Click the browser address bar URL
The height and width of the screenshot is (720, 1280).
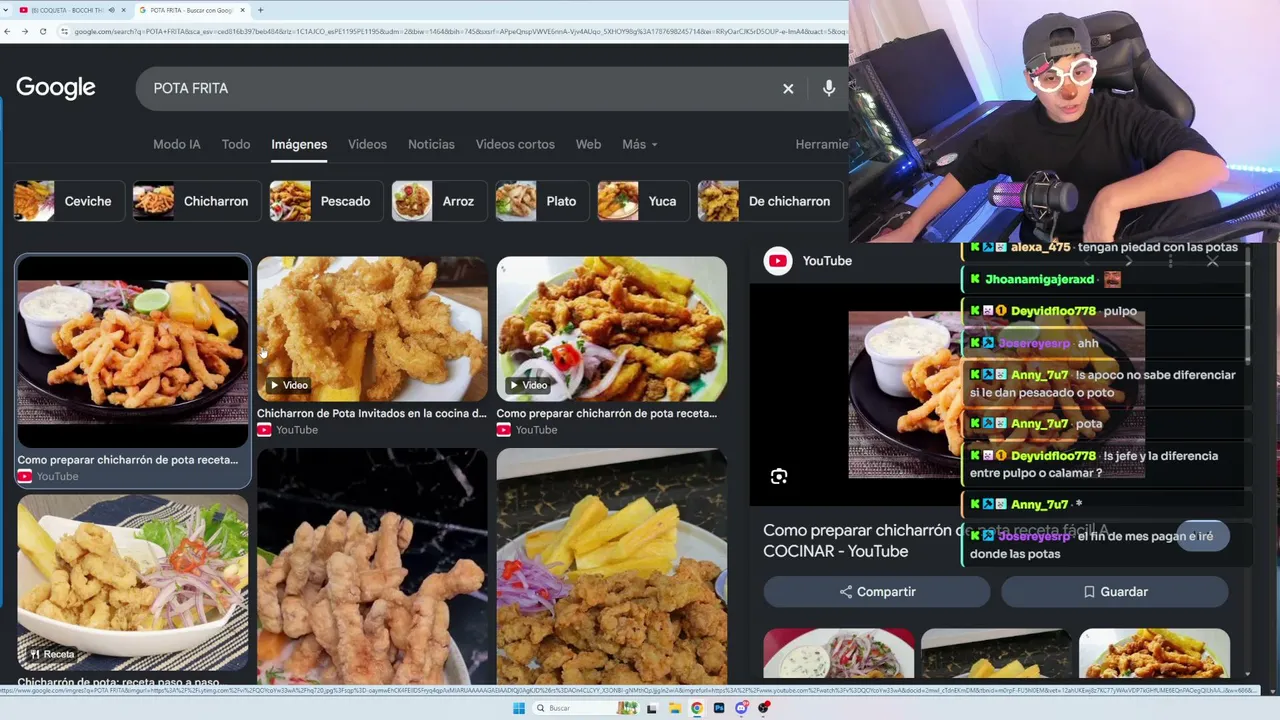pos(460,31)
